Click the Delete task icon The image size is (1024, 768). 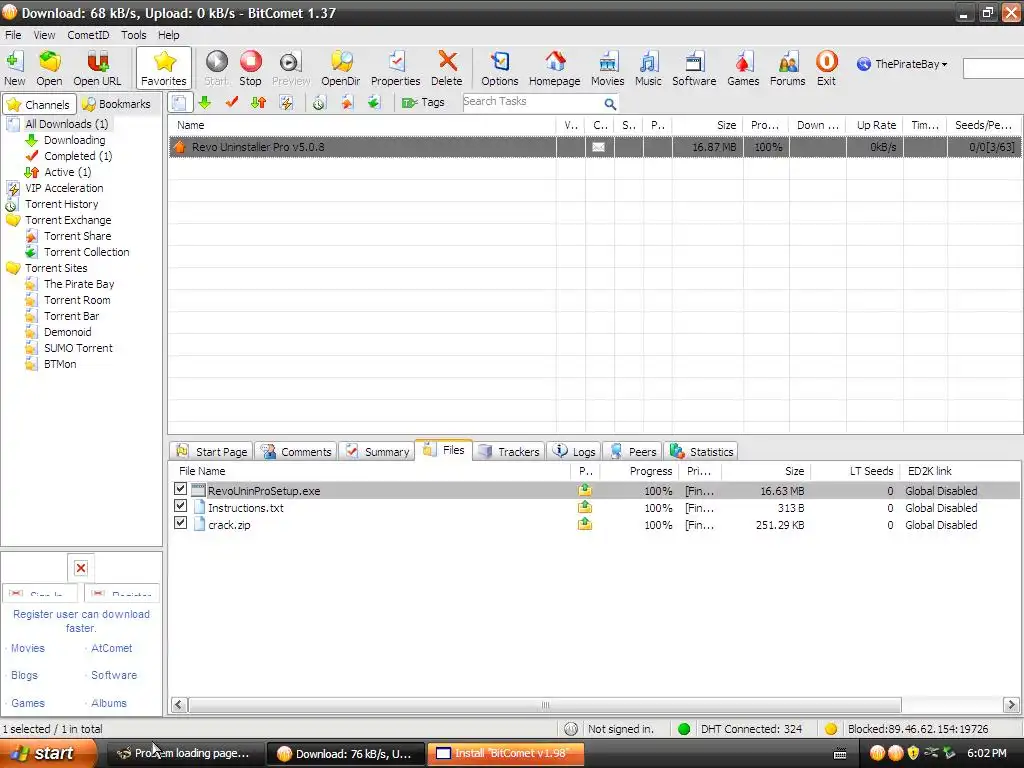(x=447, y=68)
